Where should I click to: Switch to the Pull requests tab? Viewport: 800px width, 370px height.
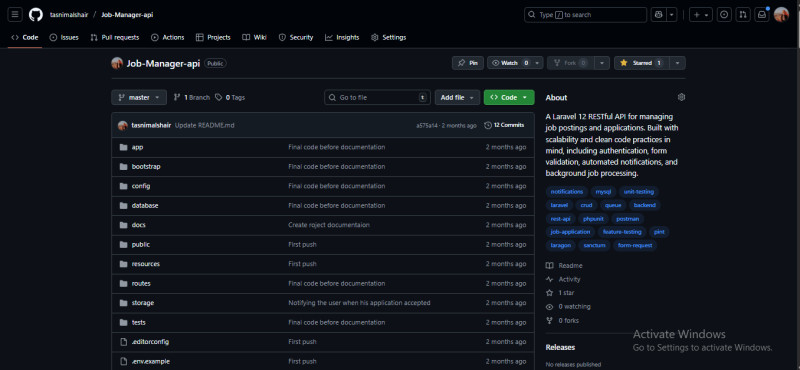coord(114,37)
